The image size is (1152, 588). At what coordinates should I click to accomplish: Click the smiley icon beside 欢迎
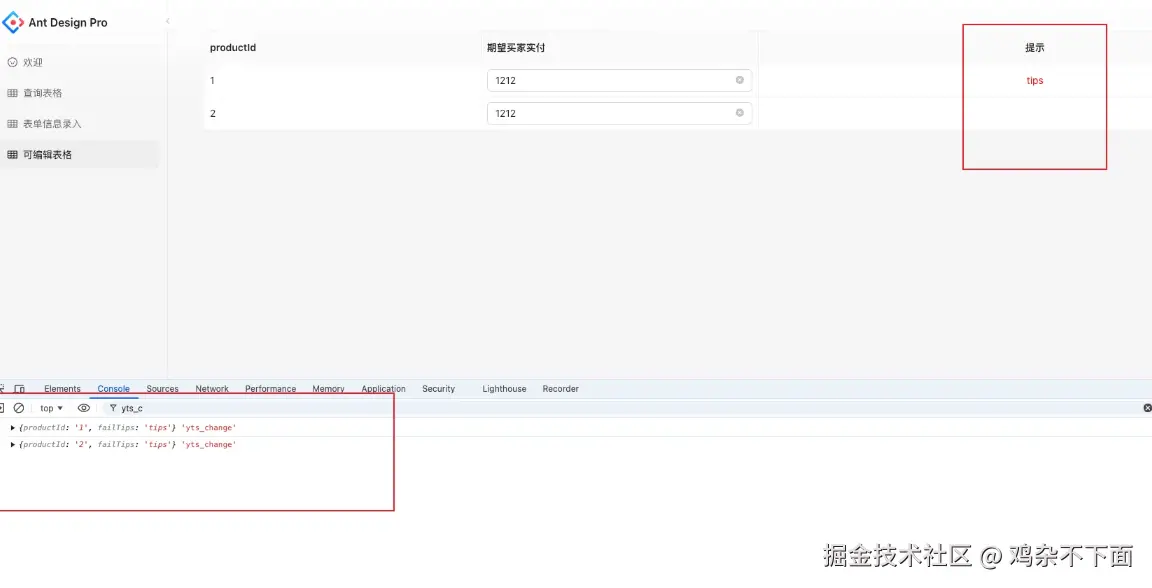coord(12,62)
